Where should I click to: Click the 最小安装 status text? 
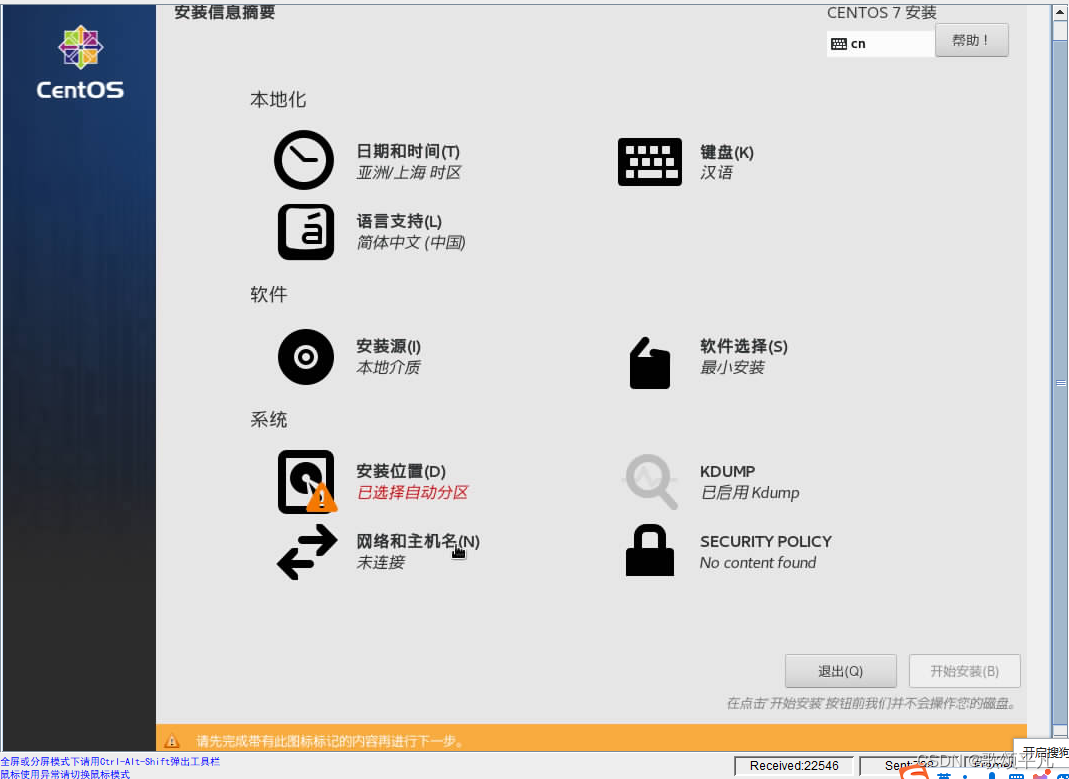pos(732,367)
